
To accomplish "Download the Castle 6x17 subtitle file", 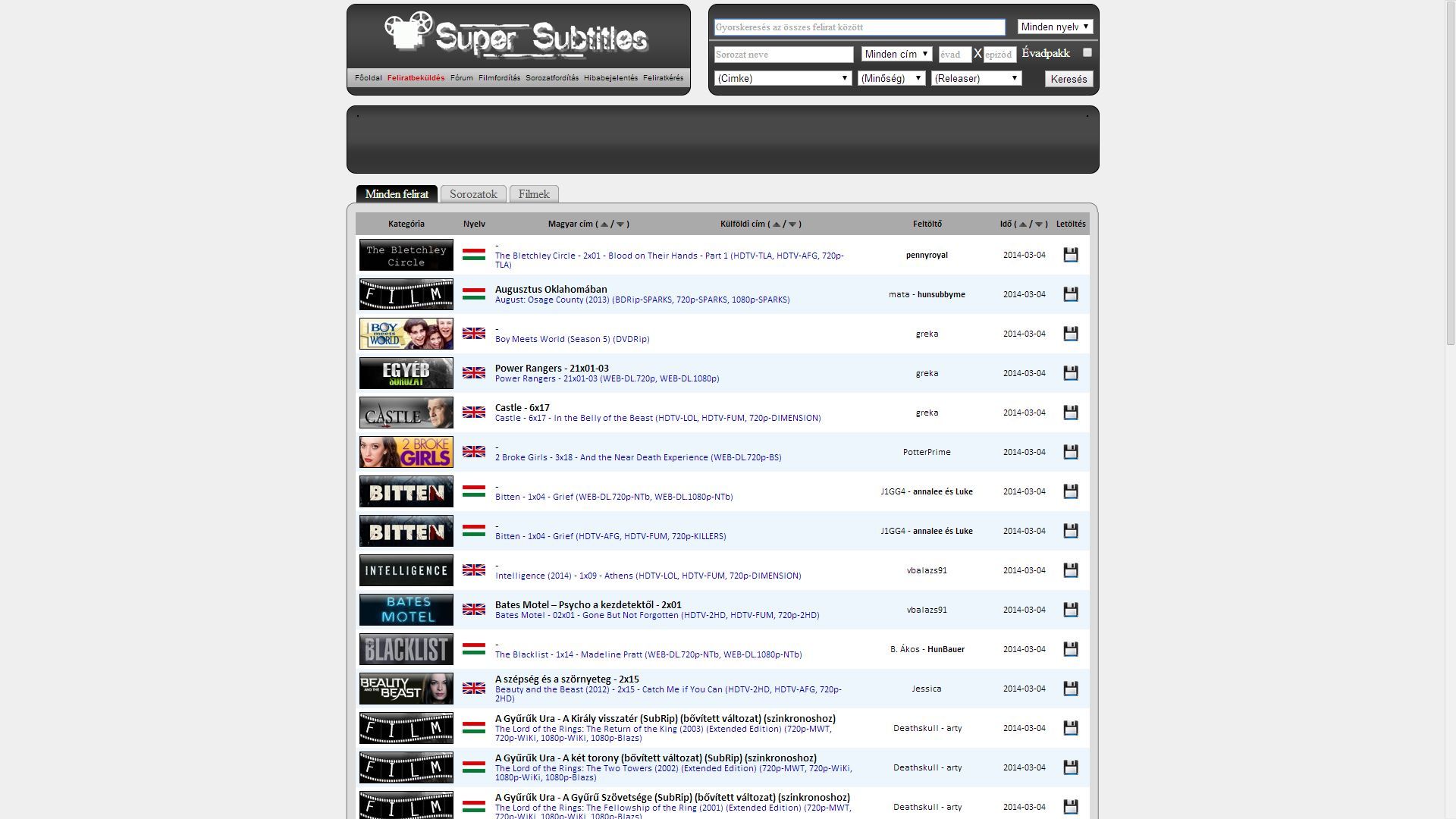I will click(x=1070, y=413).
